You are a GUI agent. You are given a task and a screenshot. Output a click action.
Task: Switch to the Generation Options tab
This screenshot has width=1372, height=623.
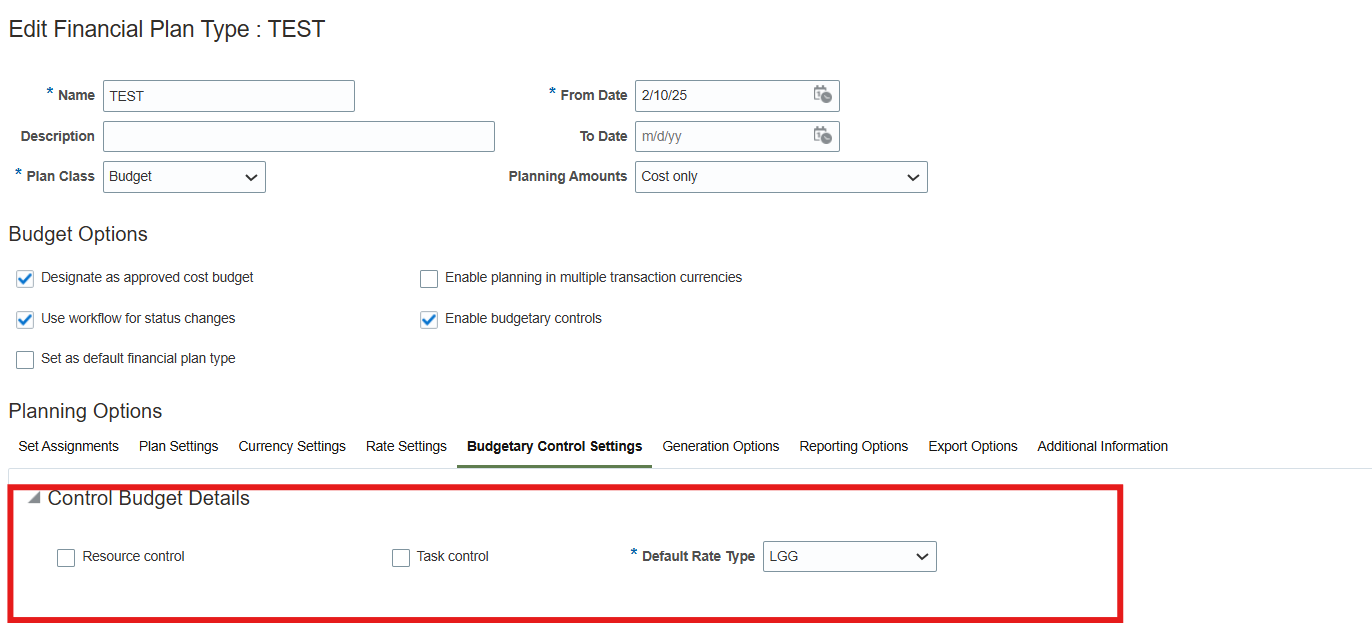pyautogui.click(x=720, y=446)
